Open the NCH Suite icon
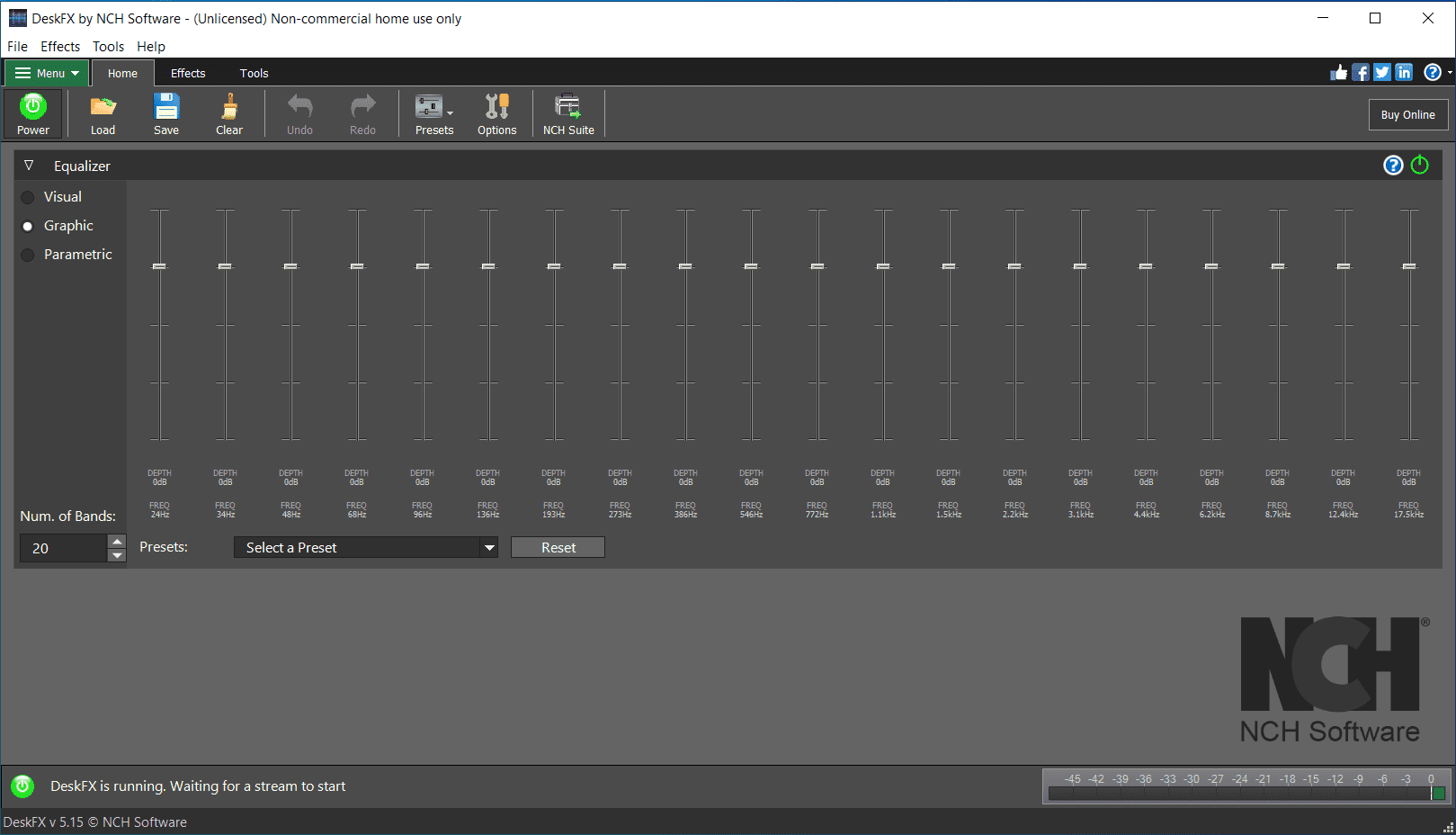The width and height of the screenshot is (1456, 835). (568, 107)
